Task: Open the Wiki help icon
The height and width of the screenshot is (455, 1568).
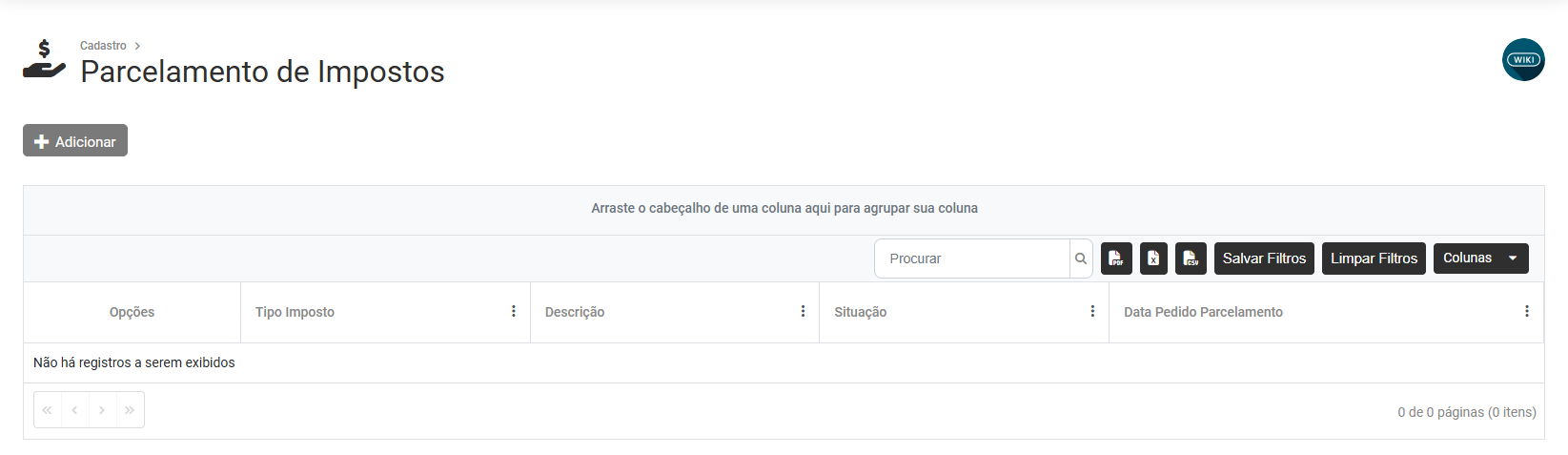Action: (1523, 59)
